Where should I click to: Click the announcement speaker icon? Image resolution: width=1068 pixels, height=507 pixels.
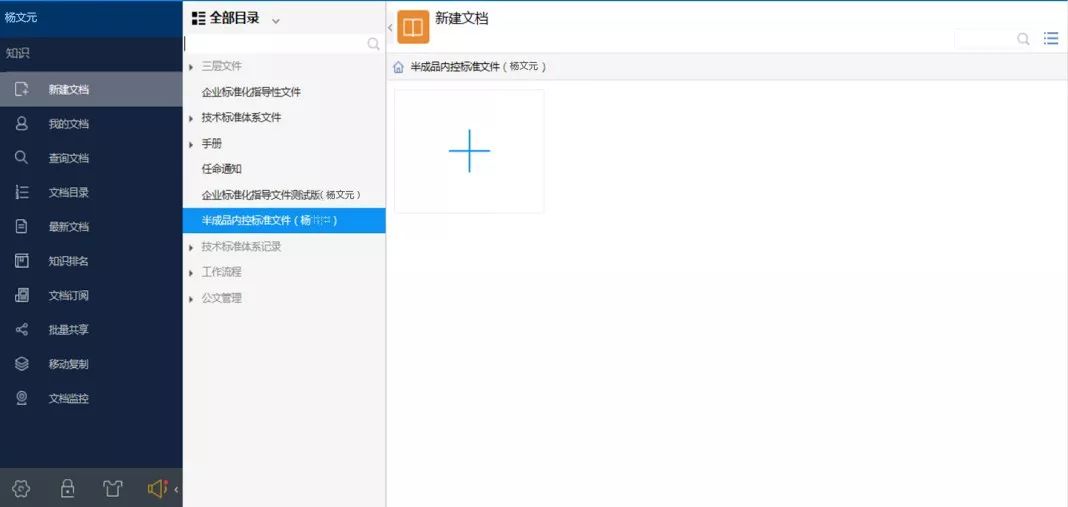pos(158,488)
